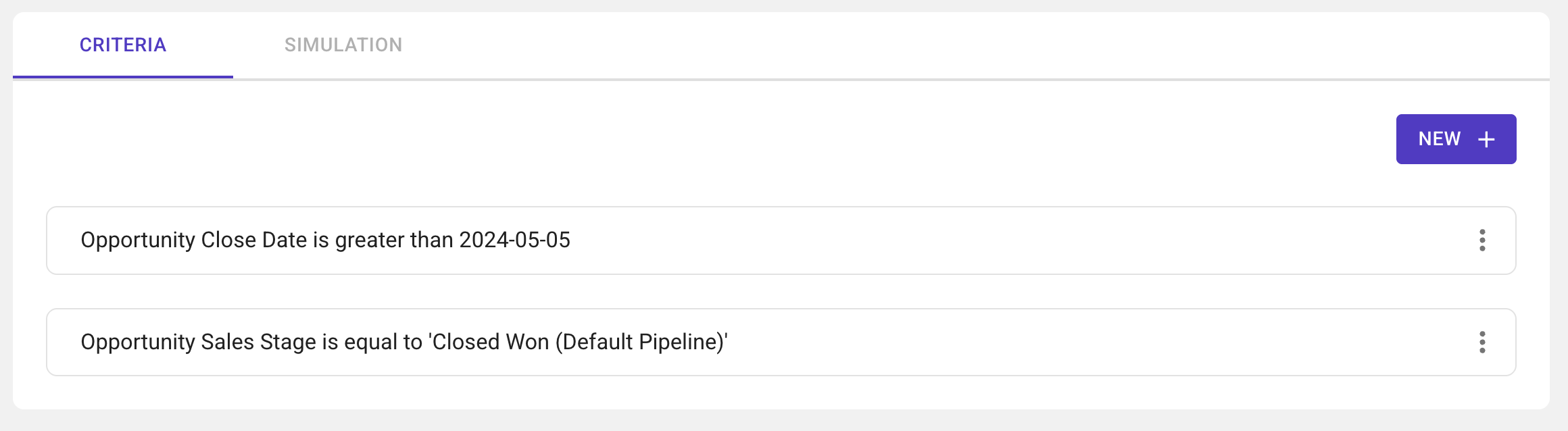Click the vertical ellipsis beside the Sales Stage rule
The height and width of the screenshot is (431, 1568).
pyautogui.click(x=1482, y=343)
